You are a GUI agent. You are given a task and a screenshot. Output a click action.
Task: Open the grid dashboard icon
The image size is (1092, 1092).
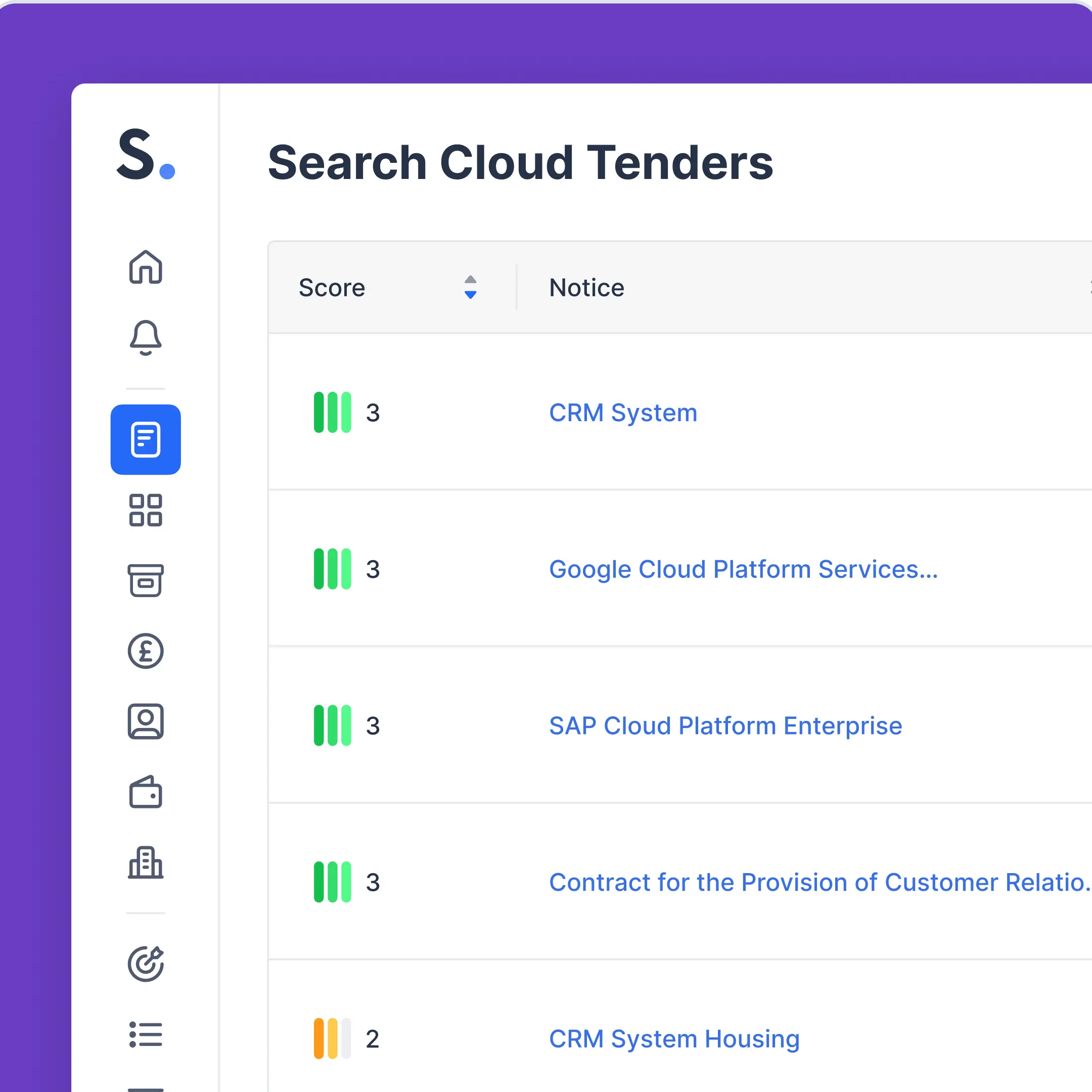(x=146, y=511)
